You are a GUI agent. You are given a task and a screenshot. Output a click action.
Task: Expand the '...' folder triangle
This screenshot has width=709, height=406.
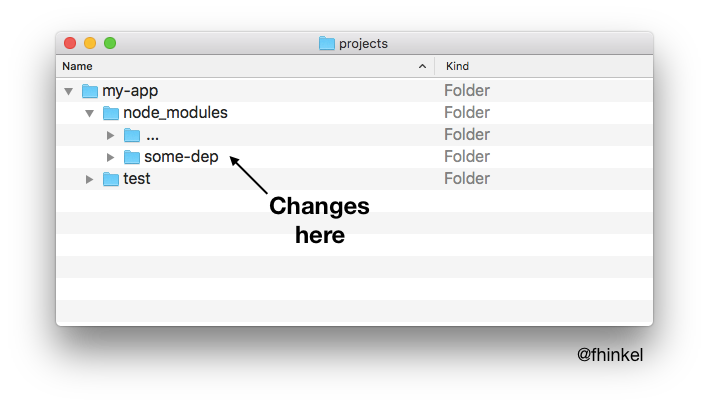click(110, 135)
